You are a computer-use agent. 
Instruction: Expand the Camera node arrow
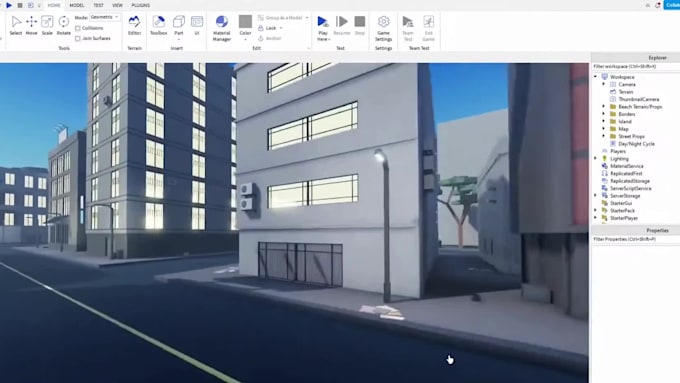(x=604, y=84)
